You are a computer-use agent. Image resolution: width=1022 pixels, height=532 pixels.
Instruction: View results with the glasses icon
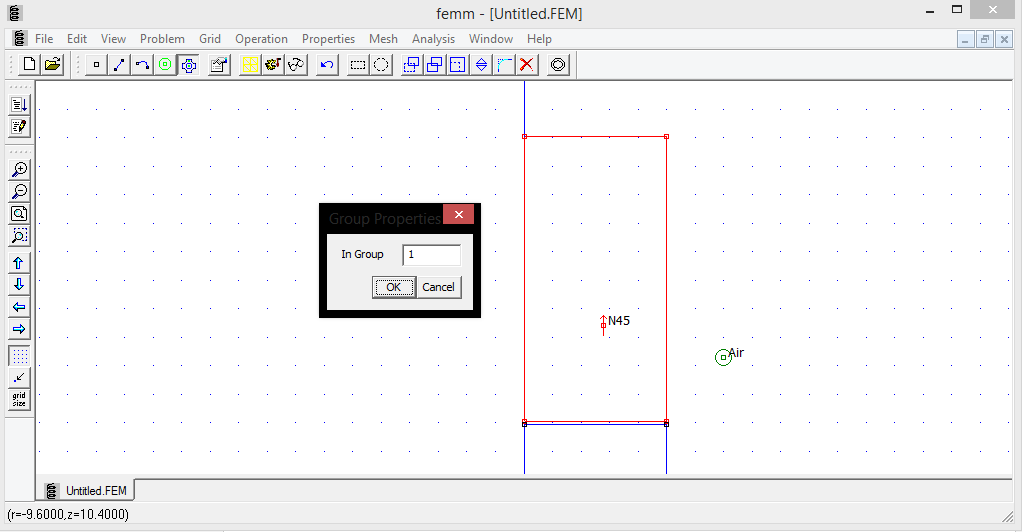pyautogui.click(x=296, y=65)
